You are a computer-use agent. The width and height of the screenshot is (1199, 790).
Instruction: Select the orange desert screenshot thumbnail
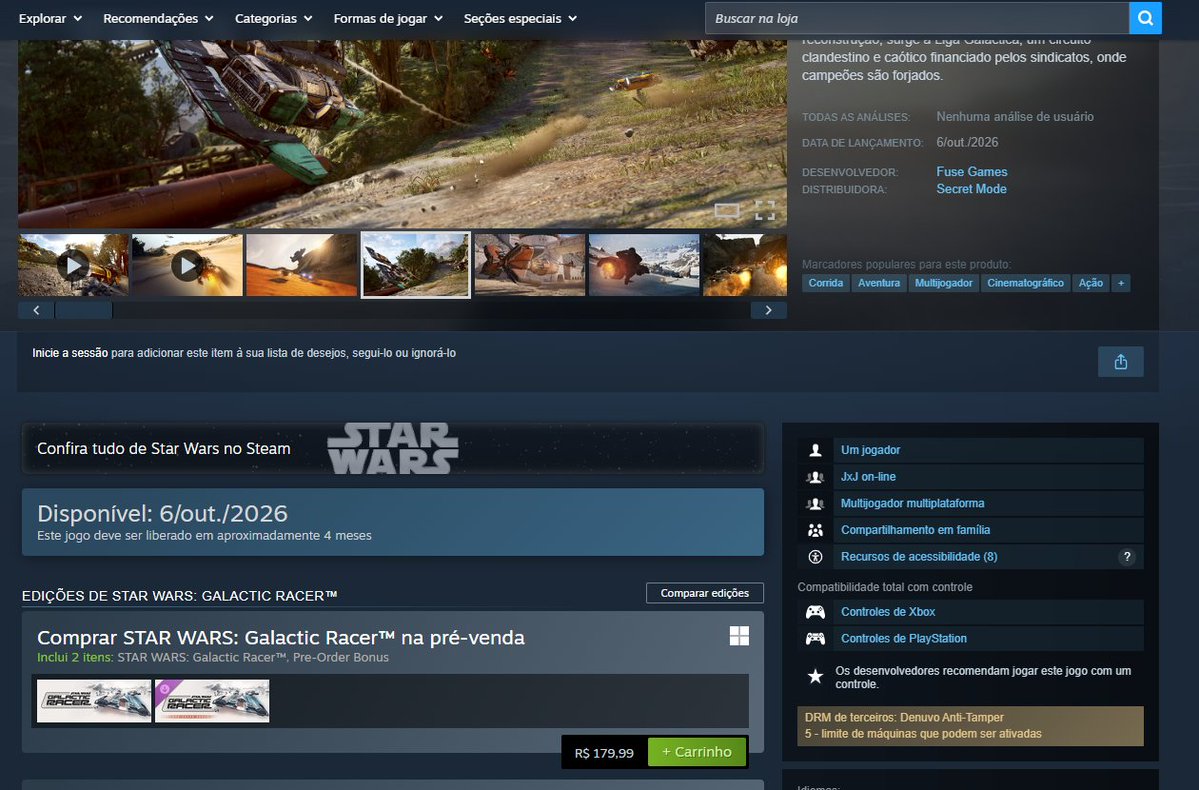[x=301, y=265]
